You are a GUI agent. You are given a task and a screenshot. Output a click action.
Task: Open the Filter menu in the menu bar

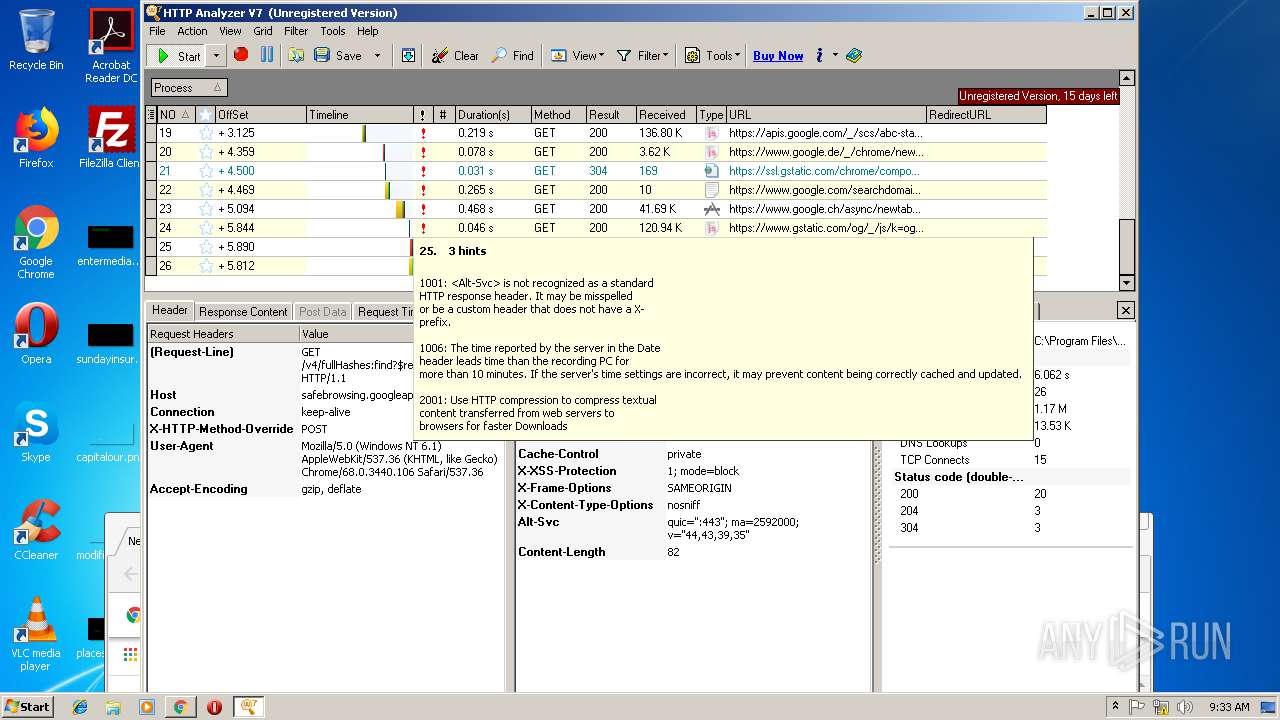[x=296, y=31]
